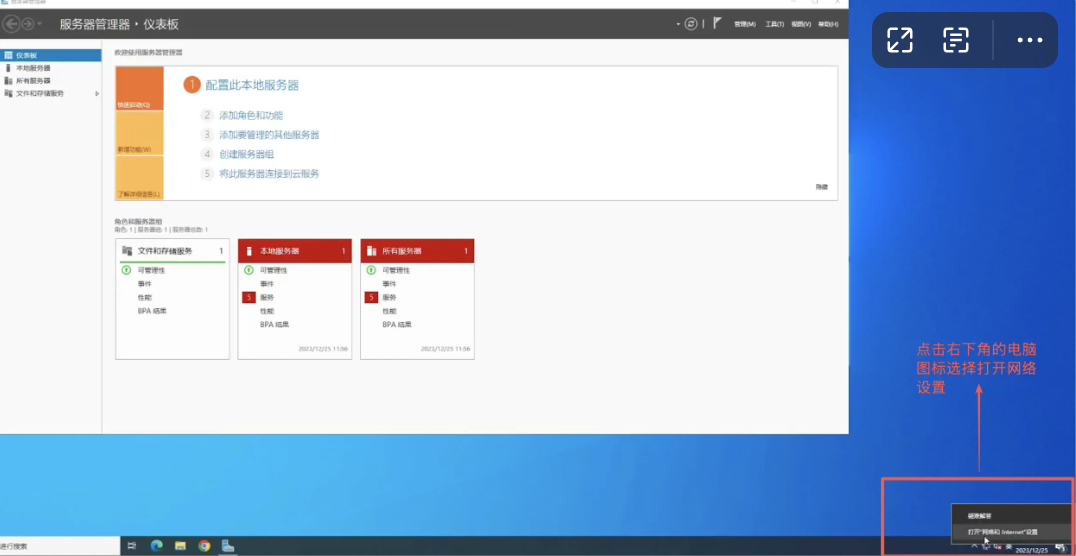This screenshot has width=1076, height=556.
Task: Click the back navigation arrow
Action: (x=12, y=24)
